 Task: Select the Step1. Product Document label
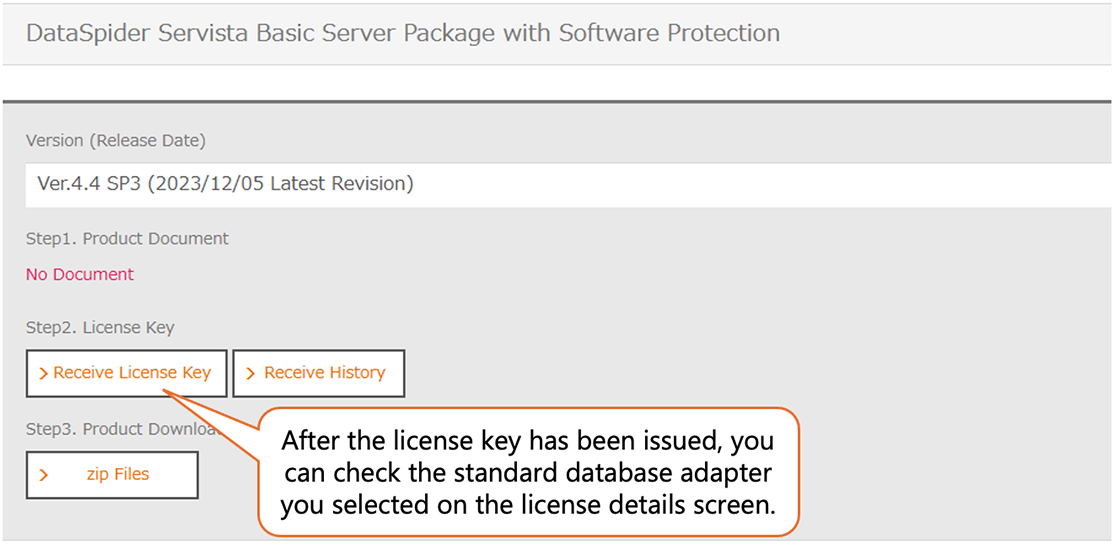(x=127, y=239)
